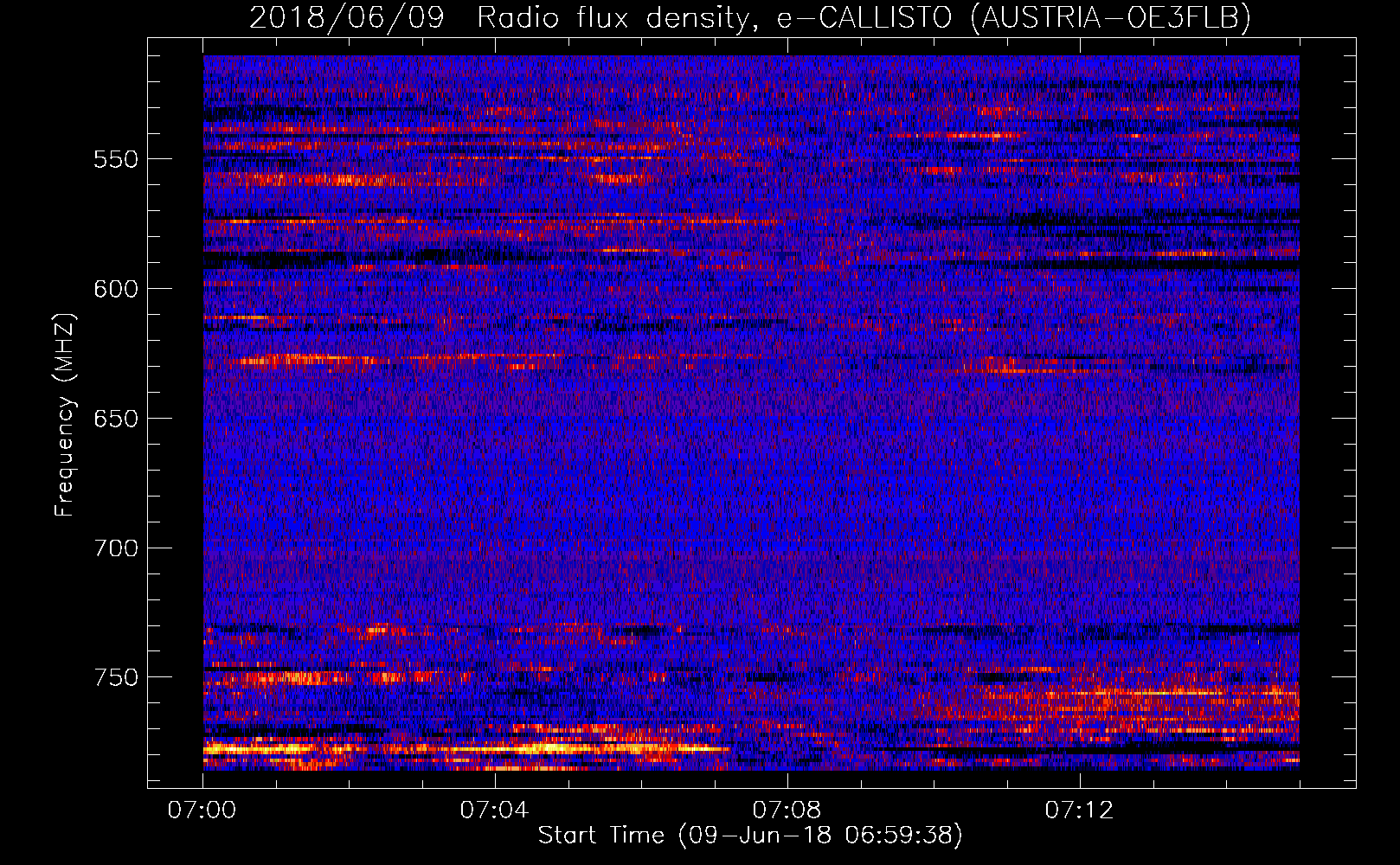Image resolution: width=1400 pixels, height=865 pixels.
Task: Click the plot title mentioning e-CALLISTO AUSTRIA-OE3FLB
Action: 750,17
